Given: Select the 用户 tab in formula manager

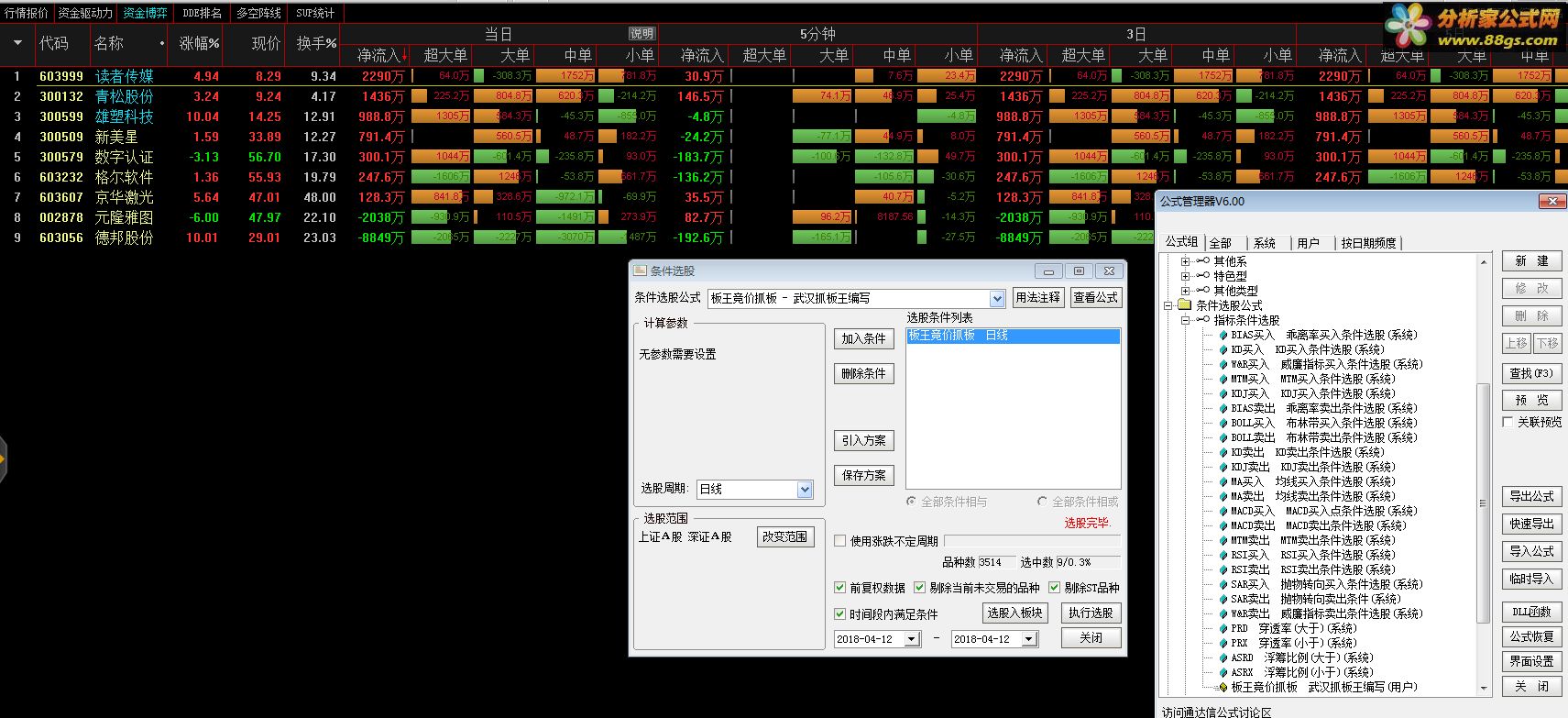Looking at the screenshot, I should [x=1309, y=243].
